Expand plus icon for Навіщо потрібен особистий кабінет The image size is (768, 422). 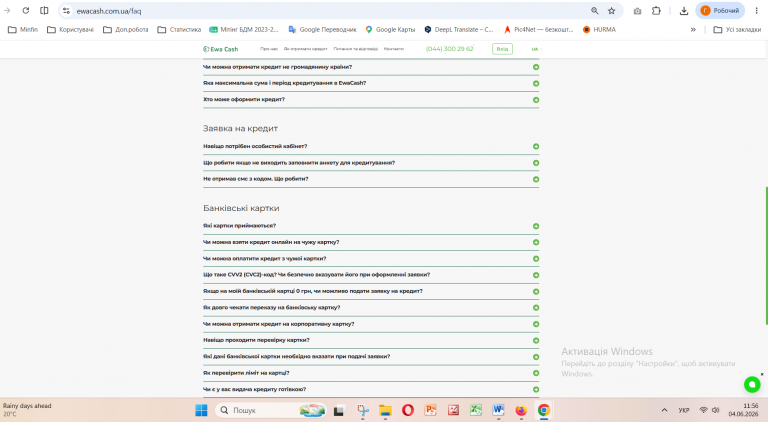point(536,146)
